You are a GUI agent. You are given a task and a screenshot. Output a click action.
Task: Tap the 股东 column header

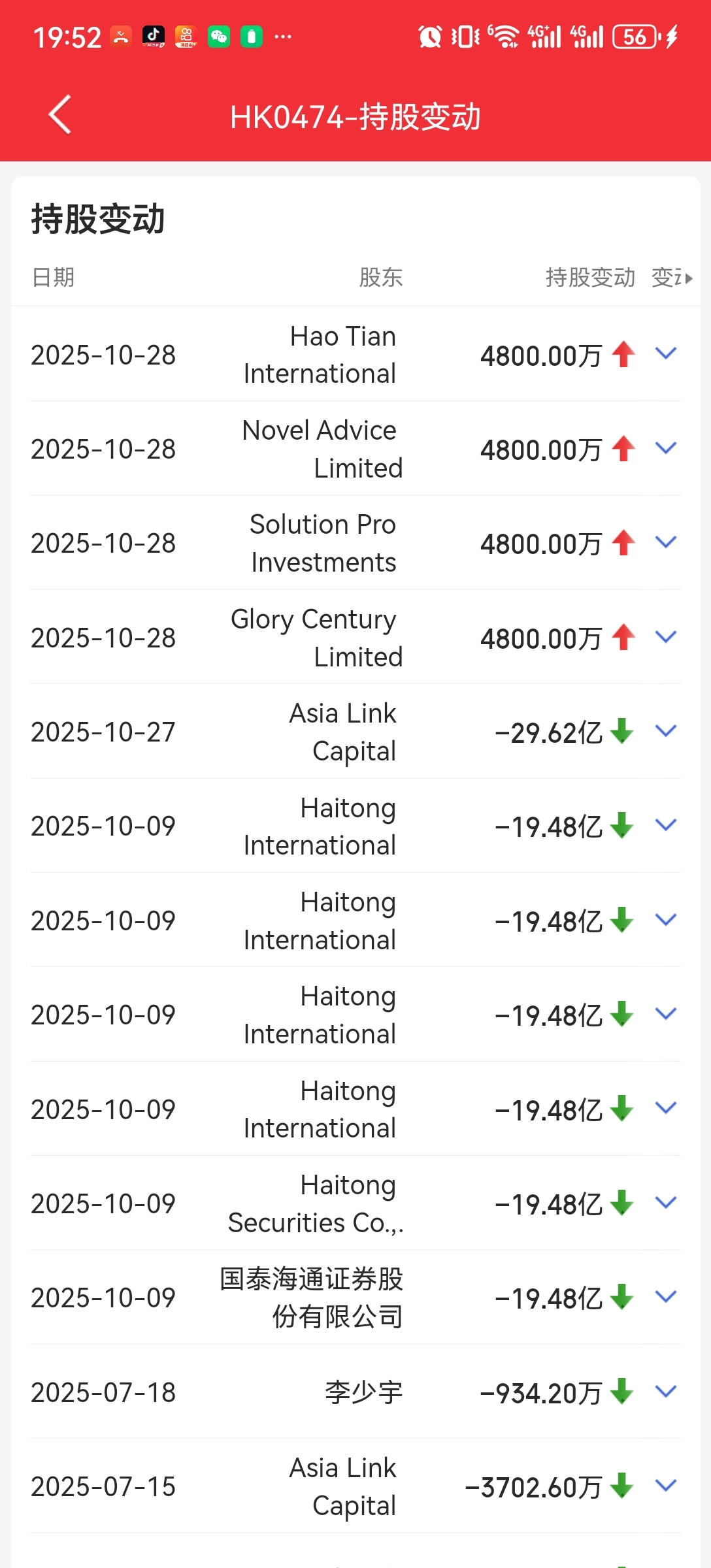coord(380,278)
